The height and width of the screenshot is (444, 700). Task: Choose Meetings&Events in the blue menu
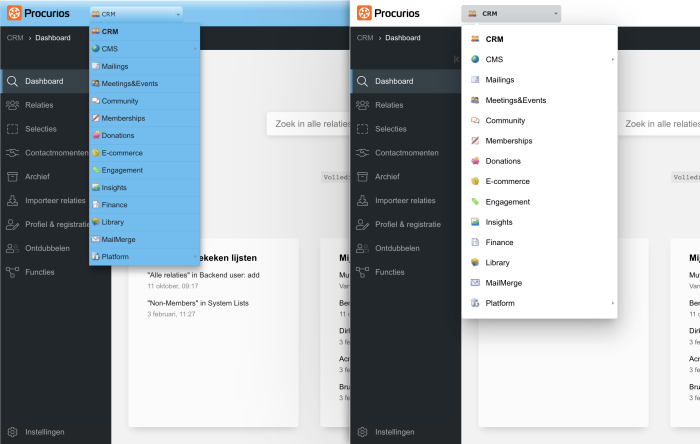pyautogui.click(x=144, y=83)
